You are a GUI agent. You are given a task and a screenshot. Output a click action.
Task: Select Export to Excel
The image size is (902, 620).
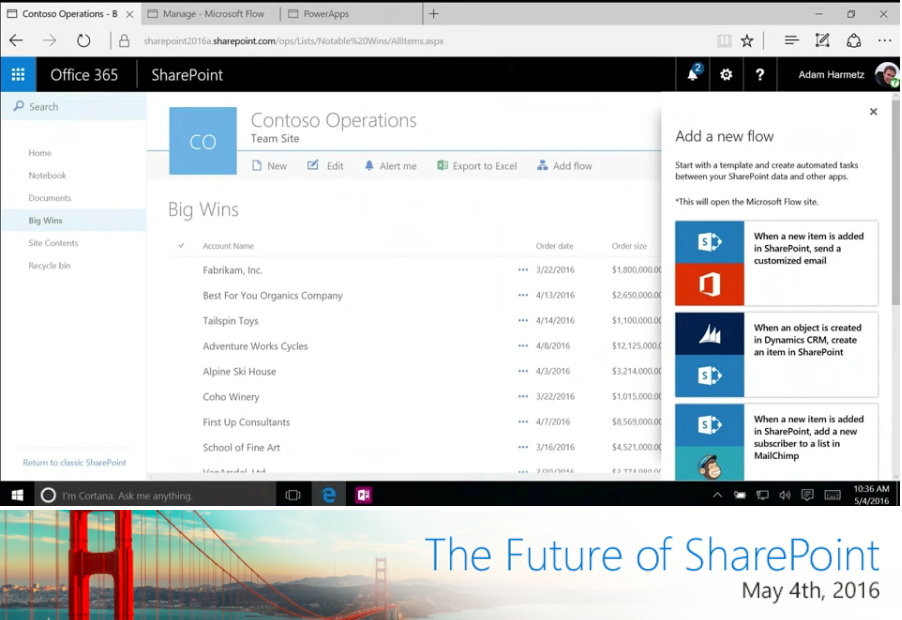click(477, 166)
